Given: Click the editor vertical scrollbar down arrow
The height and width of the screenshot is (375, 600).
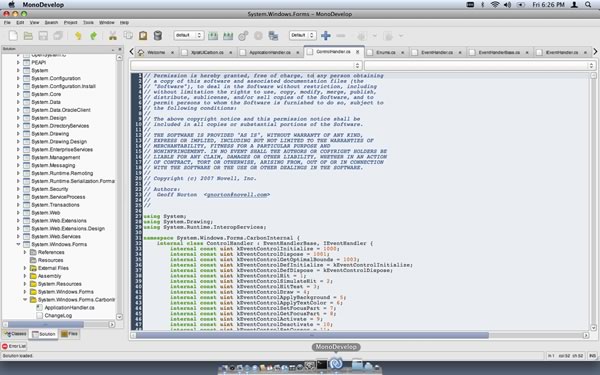Looking at the screenshot, I should (593, 328).
